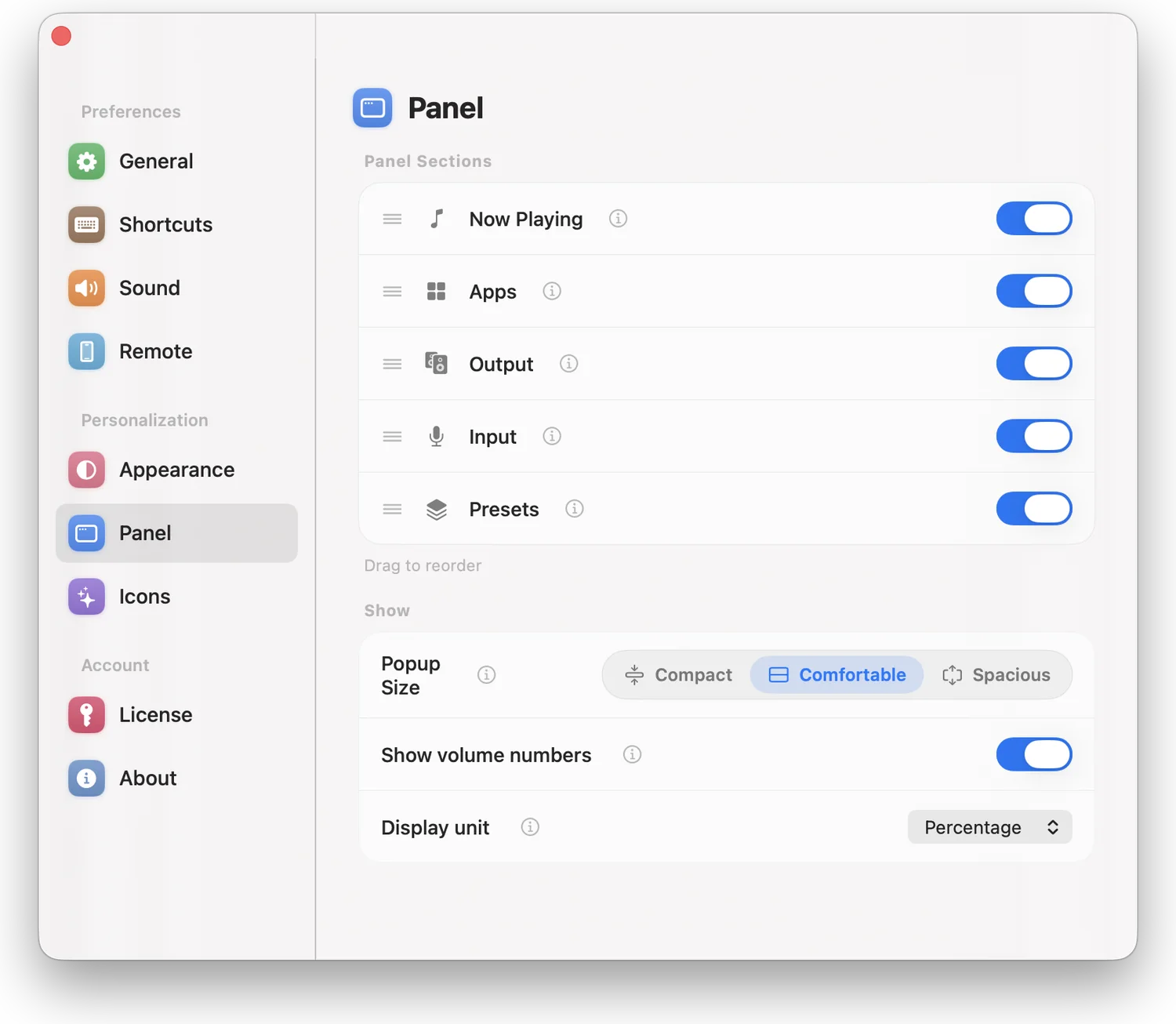The width and height of the screenshot is (1176, 1024).
Task: Go to Appearance settings
Action: [176, 470]
